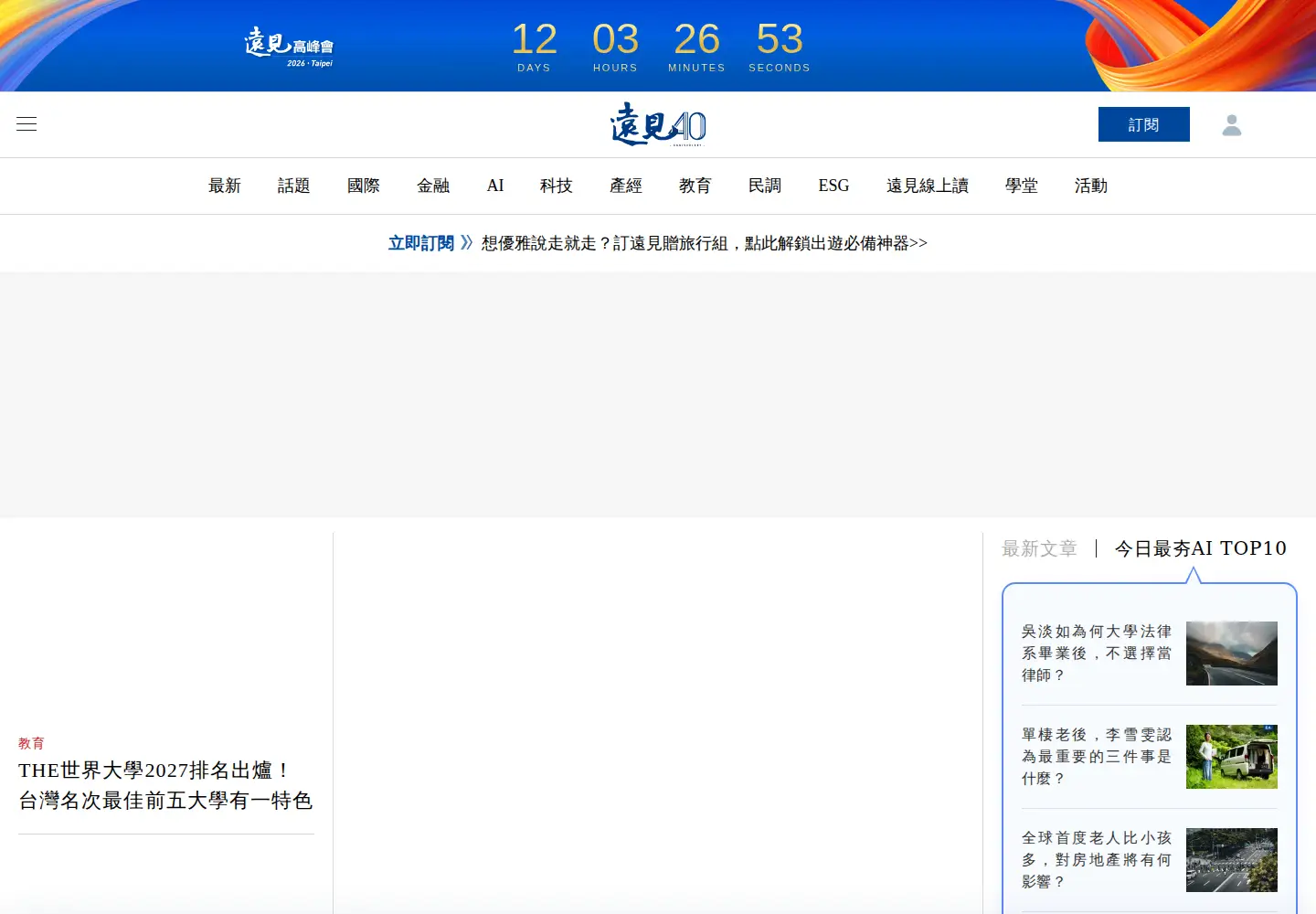
Task: Click the countdown MINUTES value 26
Action: [x=696, y=39]
